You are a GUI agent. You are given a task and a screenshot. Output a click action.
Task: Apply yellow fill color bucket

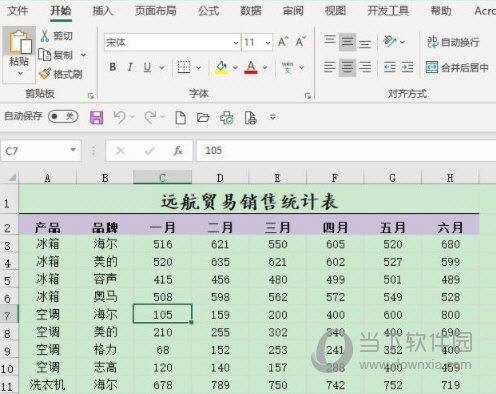221,67
